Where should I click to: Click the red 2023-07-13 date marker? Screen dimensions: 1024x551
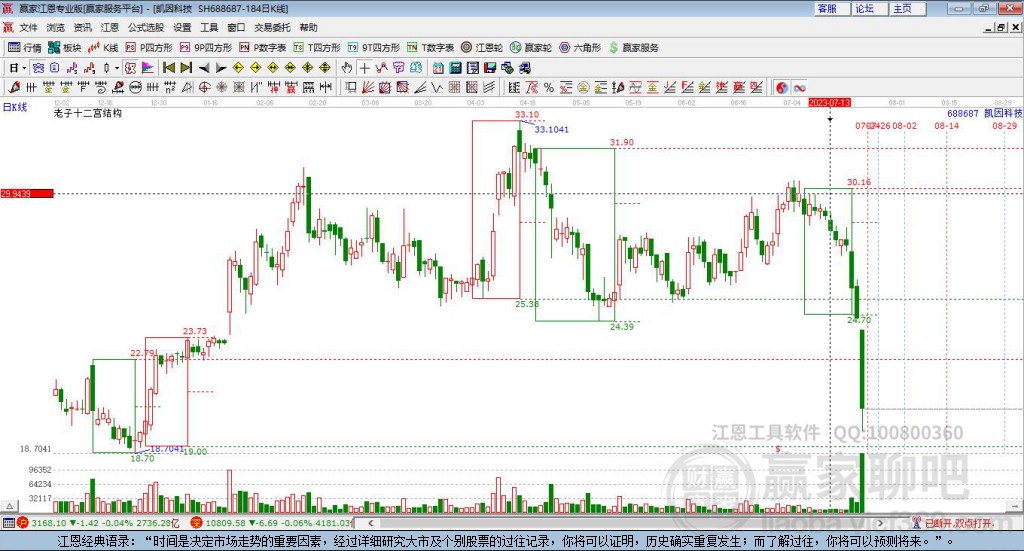(829, 102)
